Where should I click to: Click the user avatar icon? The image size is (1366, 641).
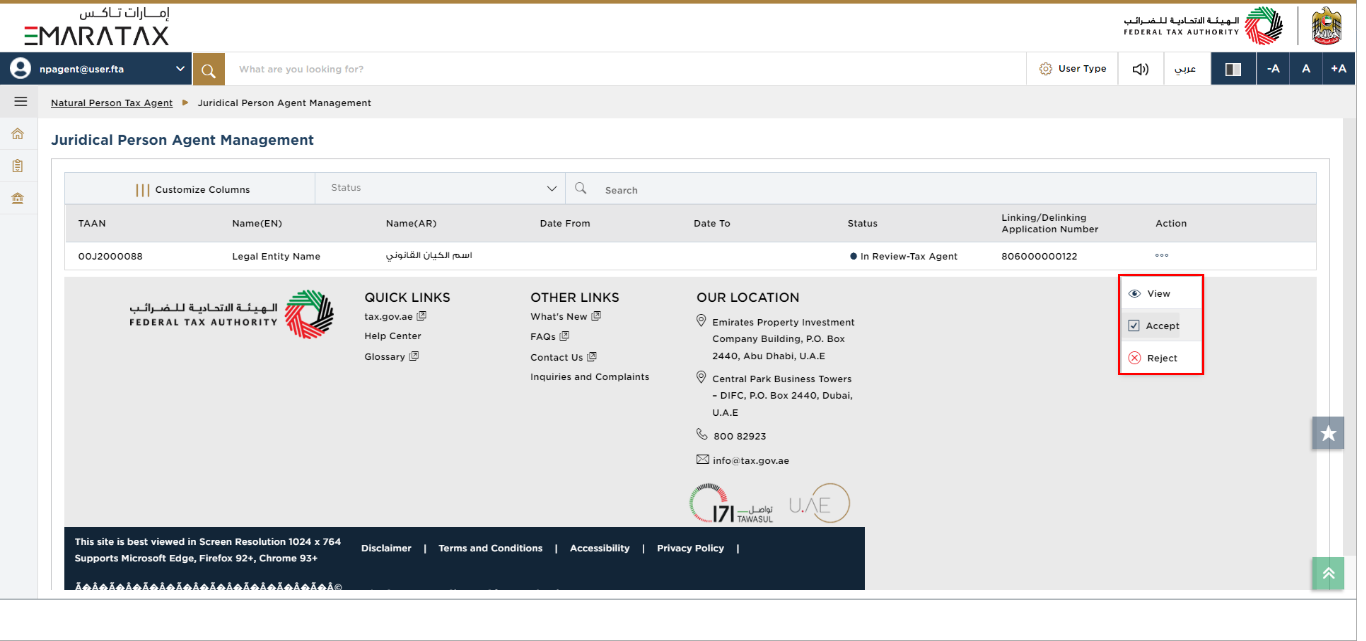tap(20, 69)
